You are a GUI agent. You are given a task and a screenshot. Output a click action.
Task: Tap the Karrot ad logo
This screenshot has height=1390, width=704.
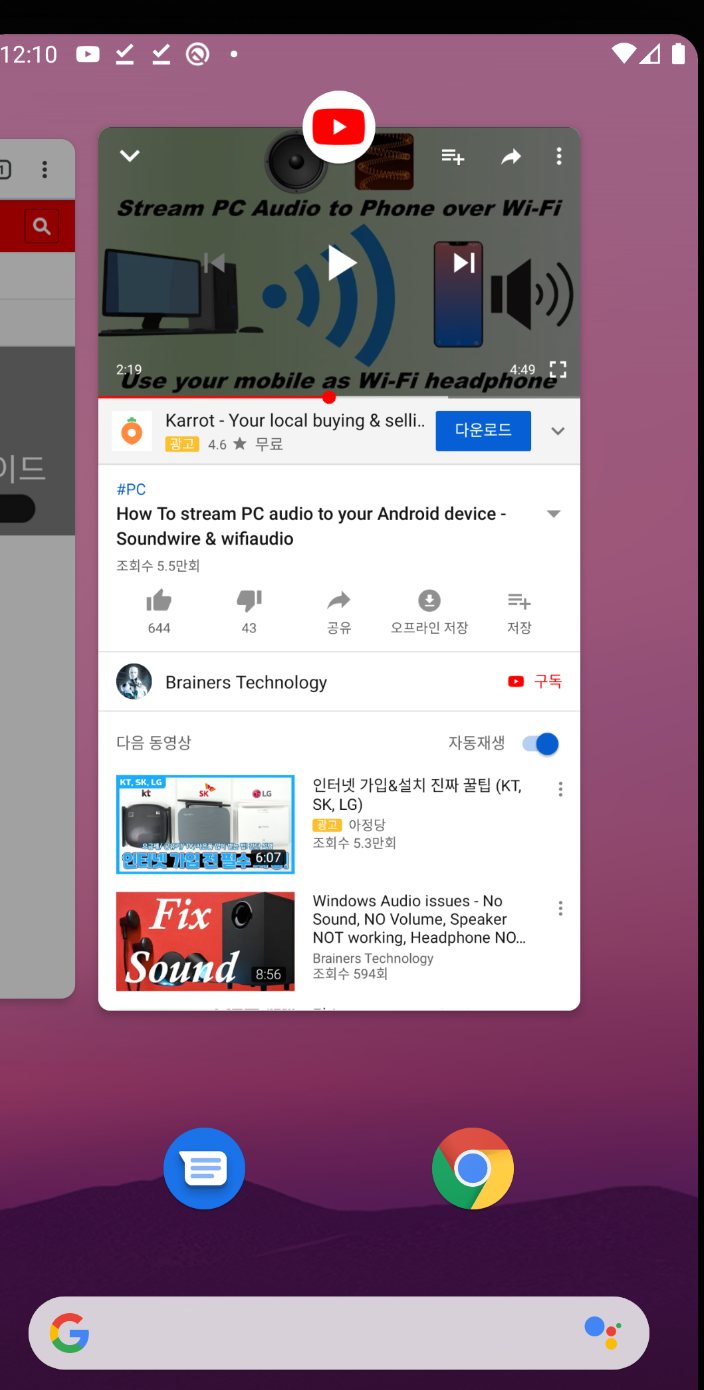(132, 431)
